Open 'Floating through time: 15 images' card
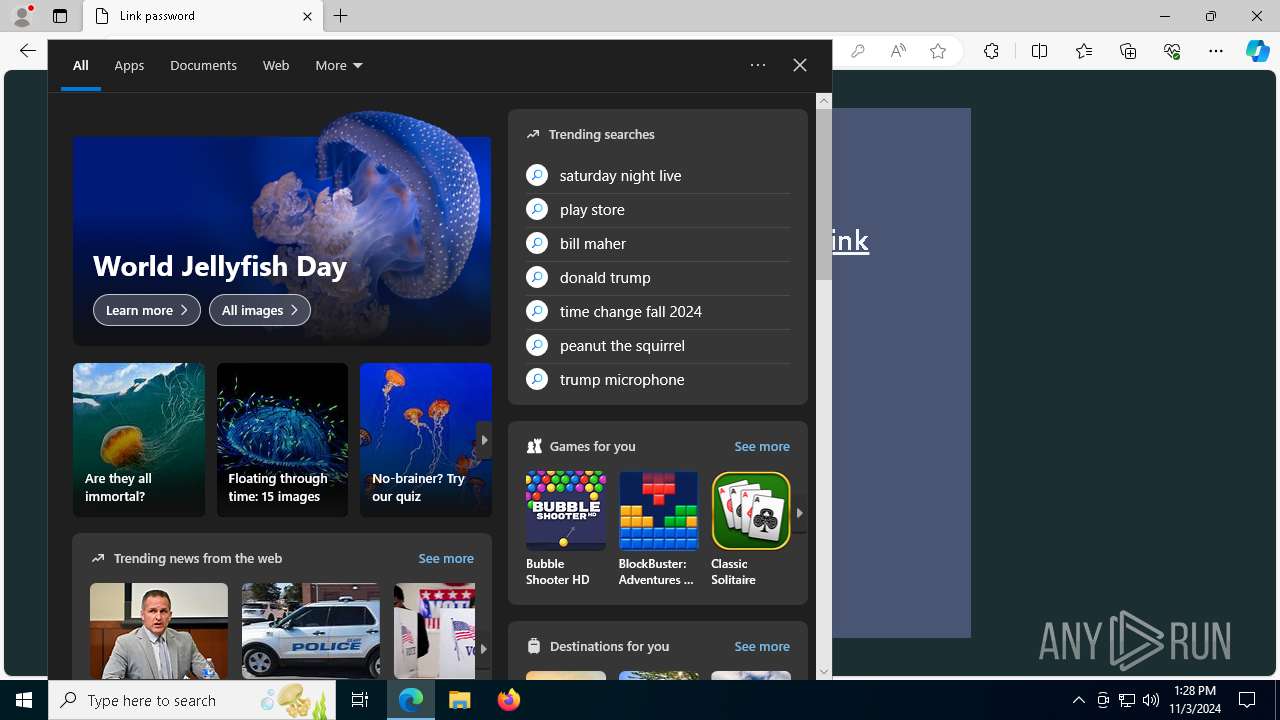 [x=282, y=440]
